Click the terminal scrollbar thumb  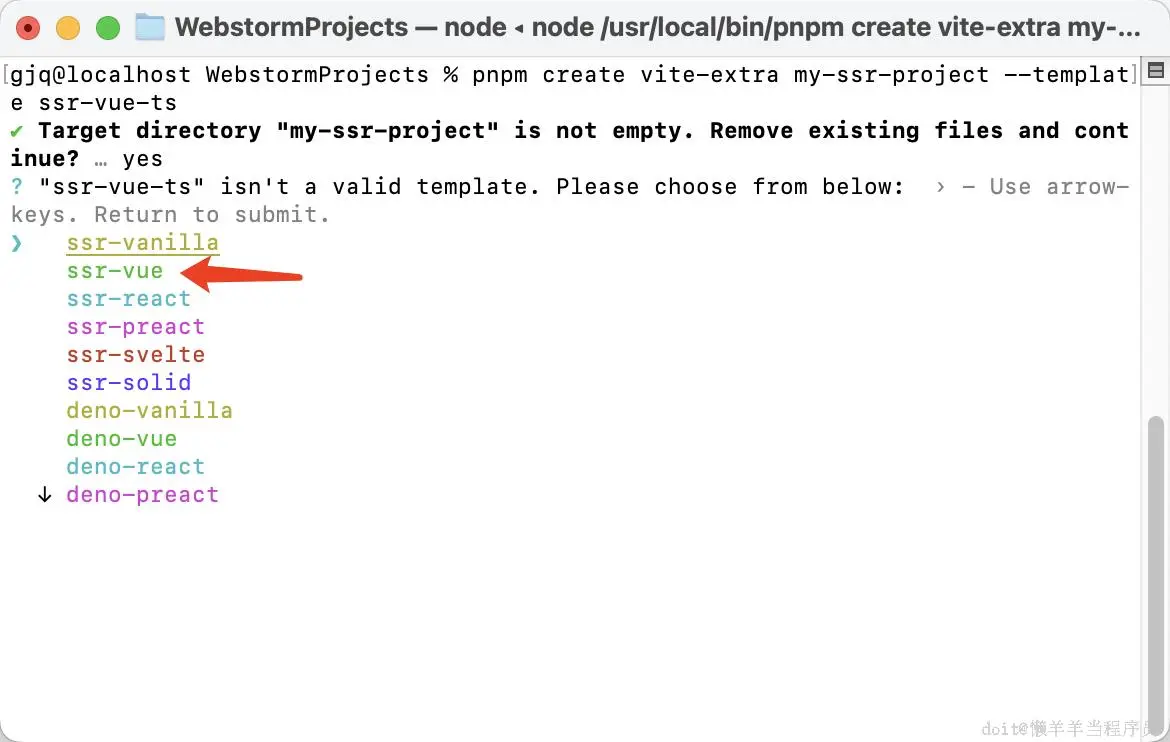[x=1155, y=575]
